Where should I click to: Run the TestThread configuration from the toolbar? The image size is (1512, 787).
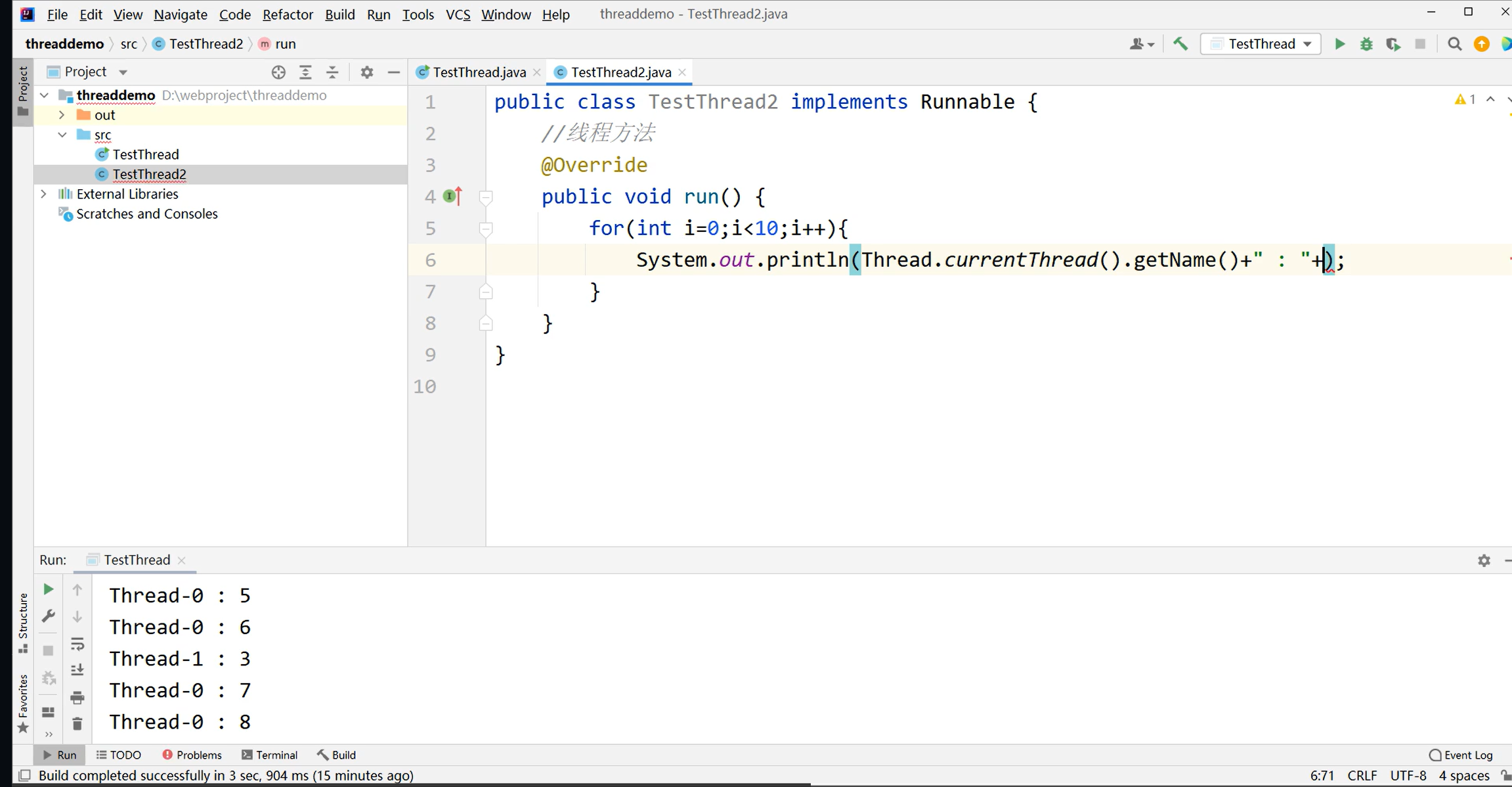[1339, 44]
